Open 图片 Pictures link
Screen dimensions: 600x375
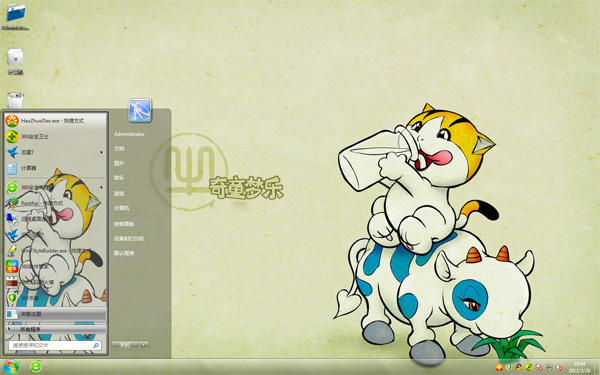point(119,163)
